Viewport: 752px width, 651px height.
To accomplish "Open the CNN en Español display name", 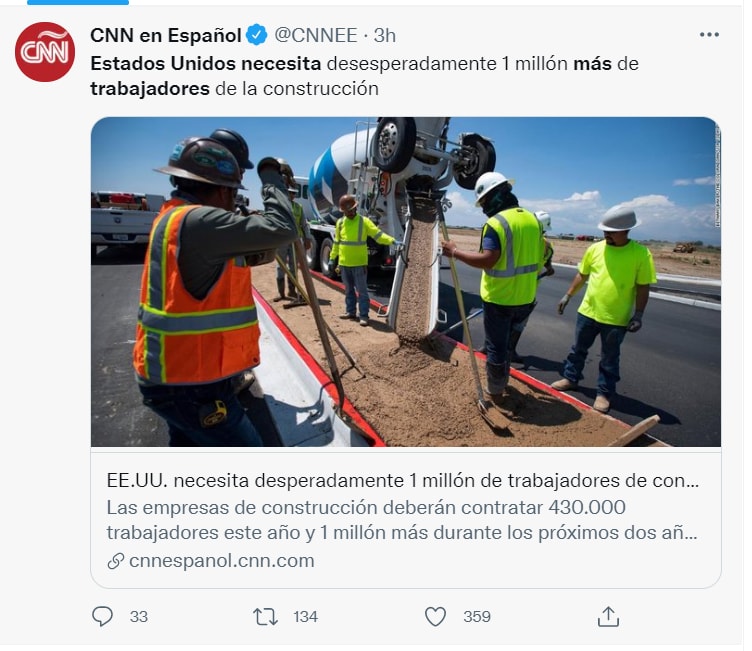I will pyautogui.click(x=166, y=35).
